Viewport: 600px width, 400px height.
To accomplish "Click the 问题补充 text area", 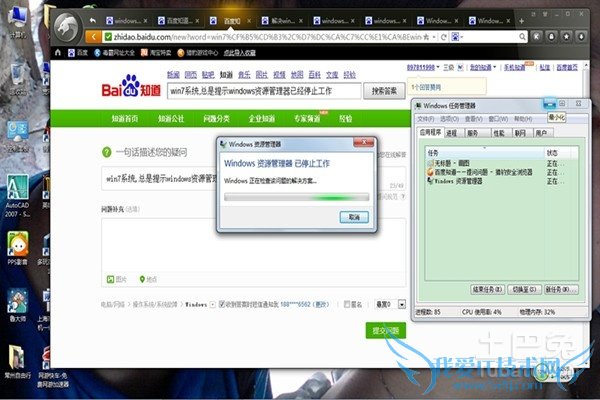I will (253, 245).
